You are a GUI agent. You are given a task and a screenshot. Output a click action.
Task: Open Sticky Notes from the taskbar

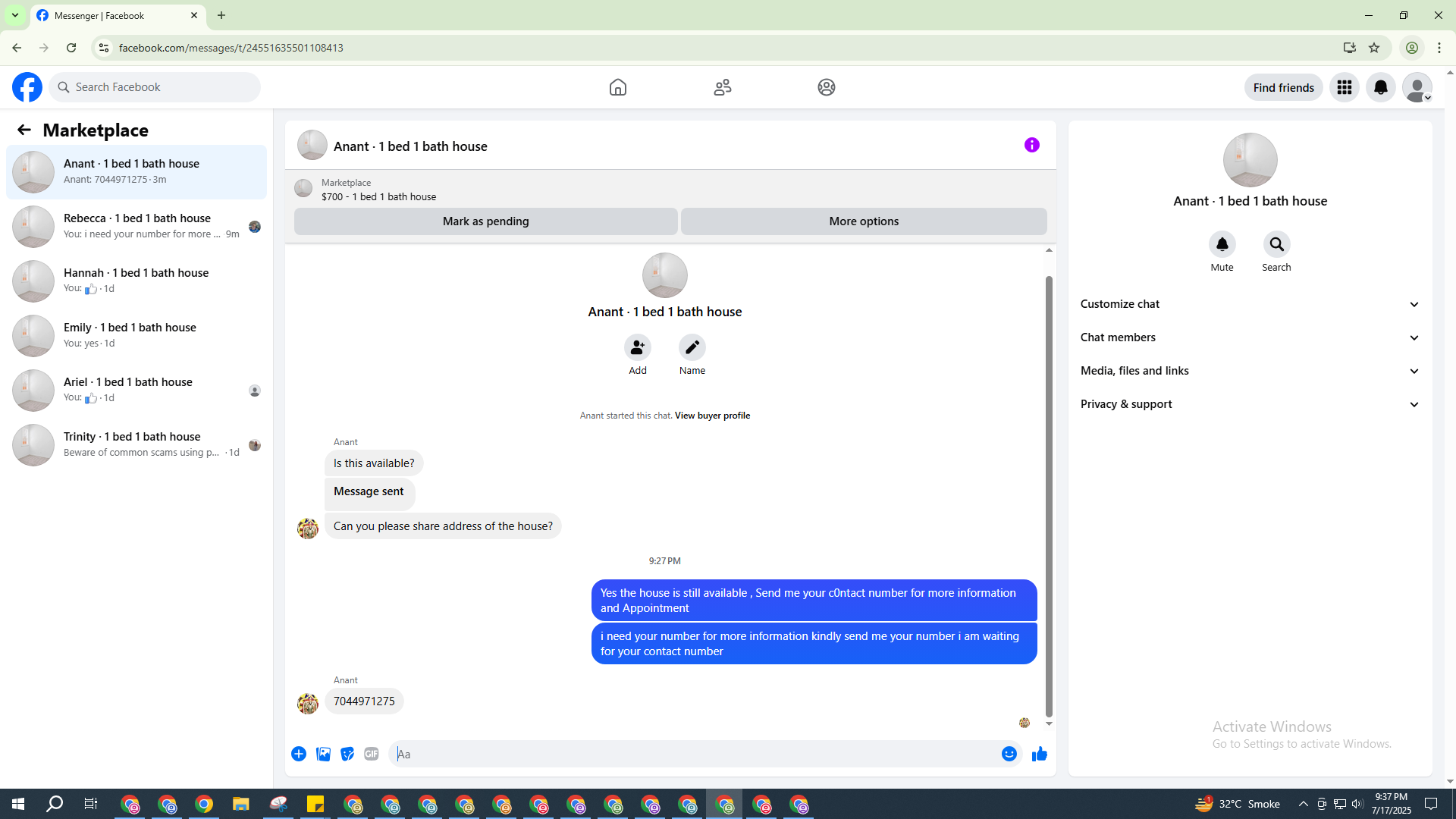315,804
